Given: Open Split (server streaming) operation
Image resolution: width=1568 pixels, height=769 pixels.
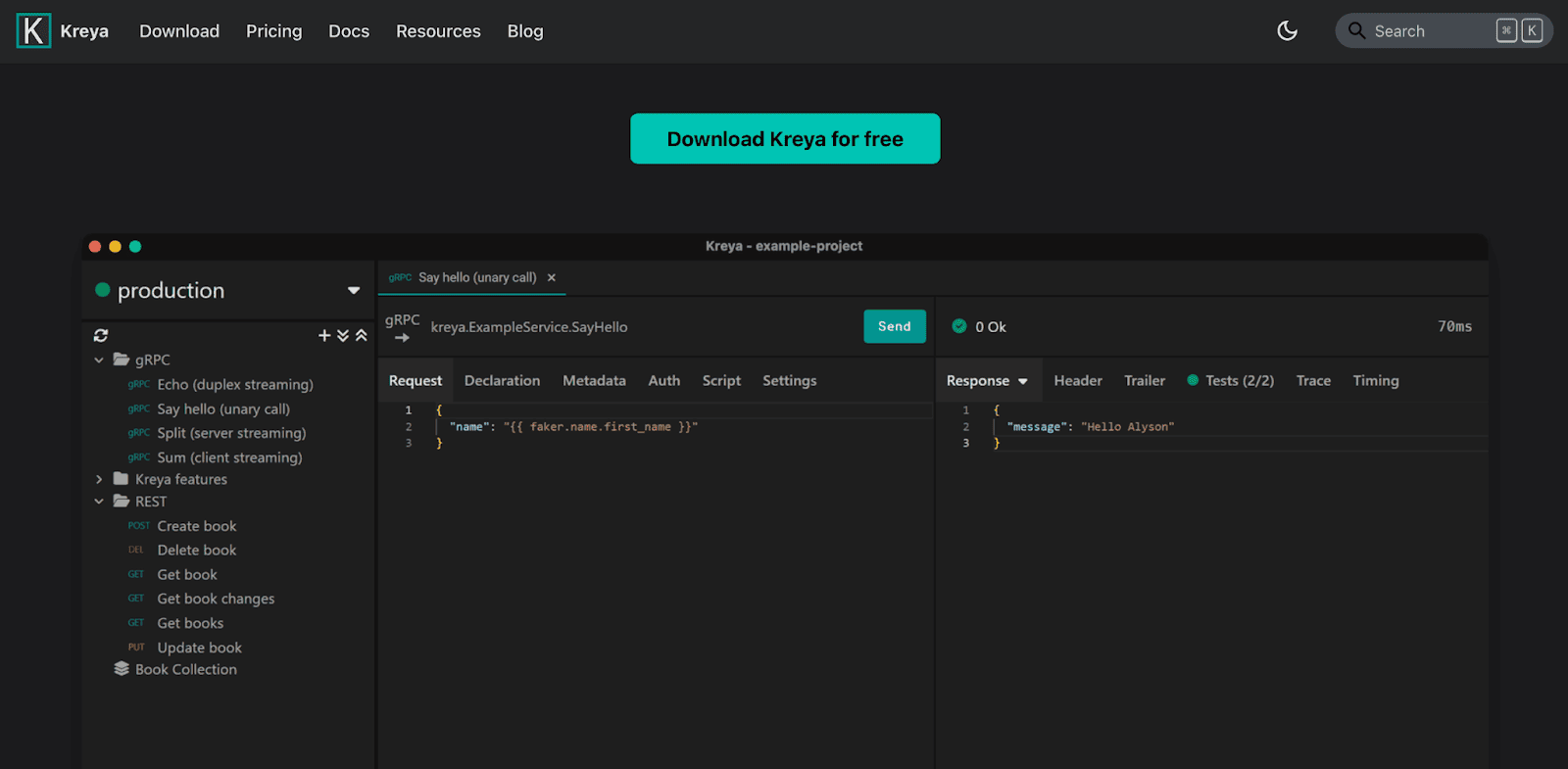Looking at the screenshot, I should [231, 433].
